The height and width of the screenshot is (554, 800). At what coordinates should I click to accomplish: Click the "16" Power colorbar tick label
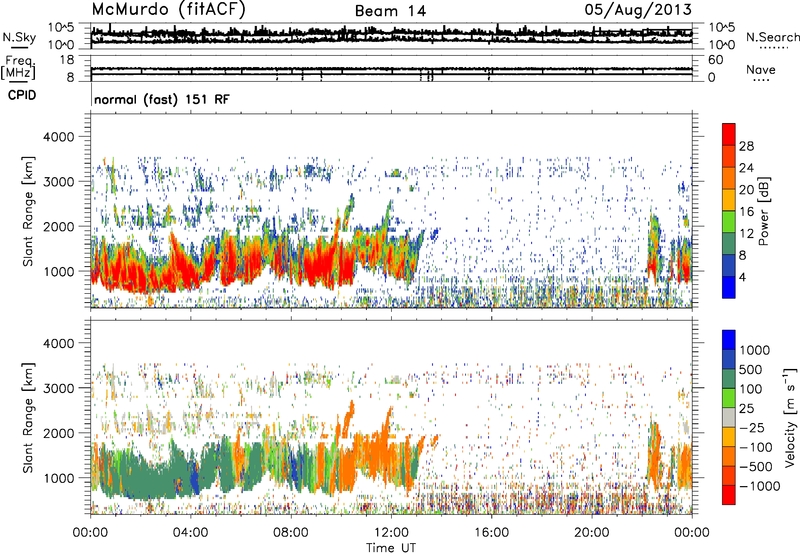[x=746, y=212]
